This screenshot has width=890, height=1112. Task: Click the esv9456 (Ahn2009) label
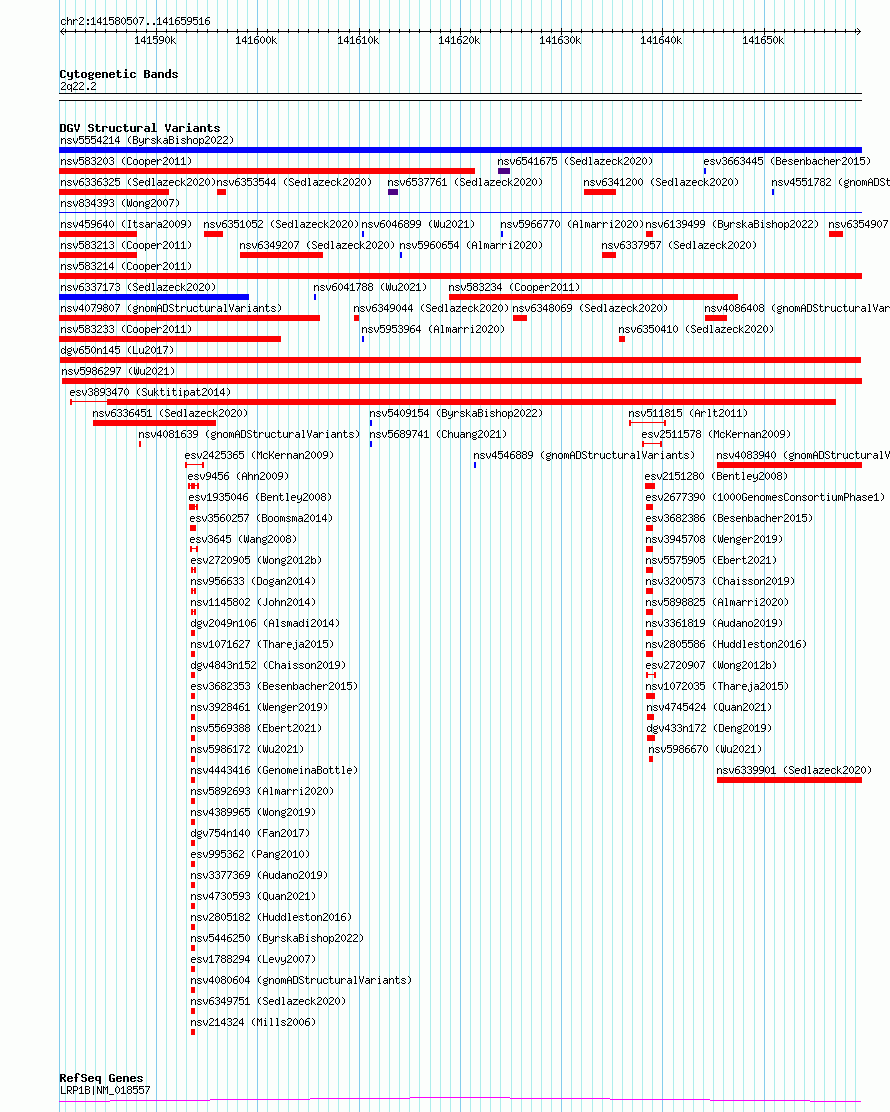[x=238, y=477]
